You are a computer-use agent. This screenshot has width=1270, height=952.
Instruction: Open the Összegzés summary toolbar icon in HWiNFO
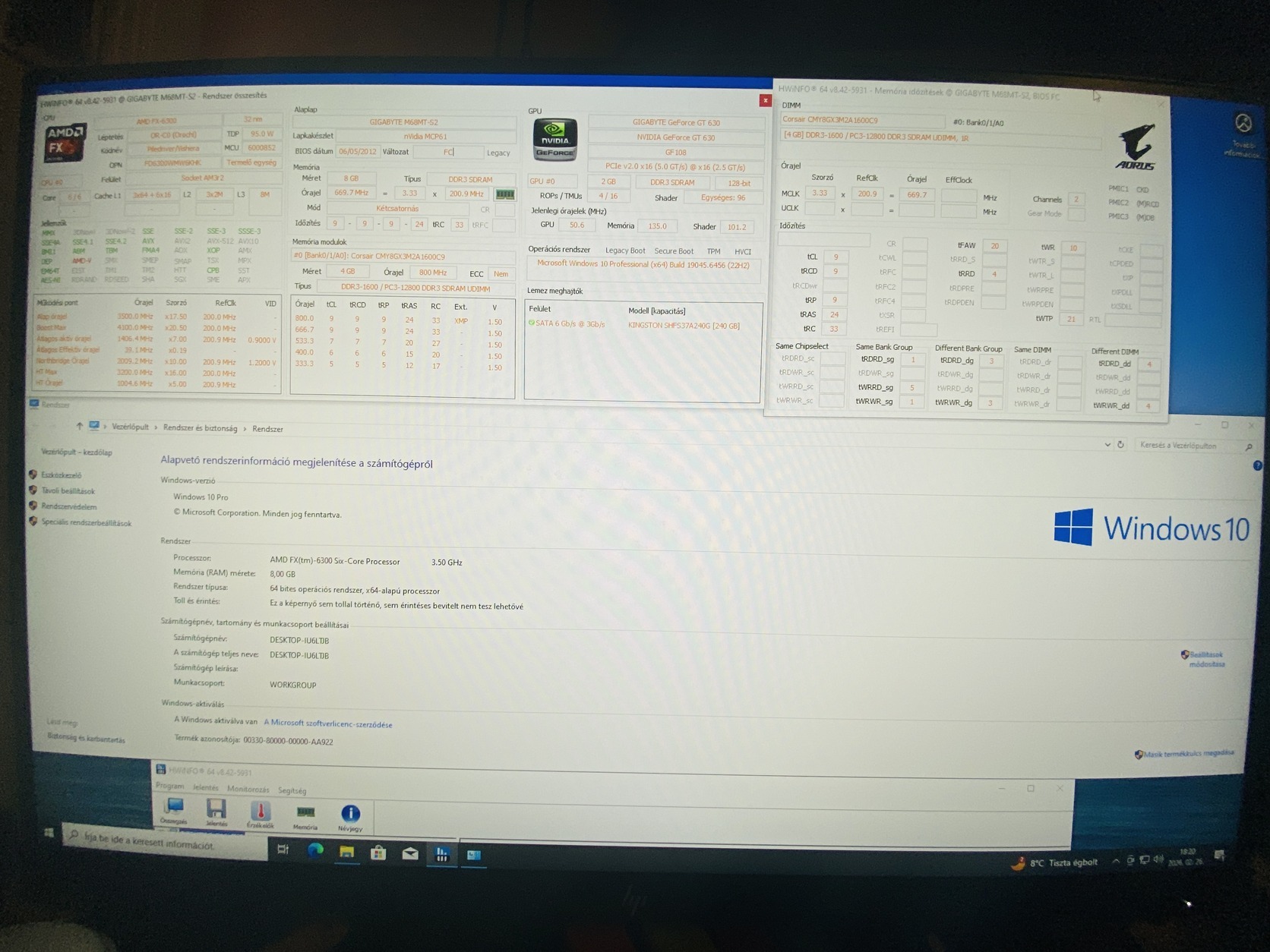[173, 812]
